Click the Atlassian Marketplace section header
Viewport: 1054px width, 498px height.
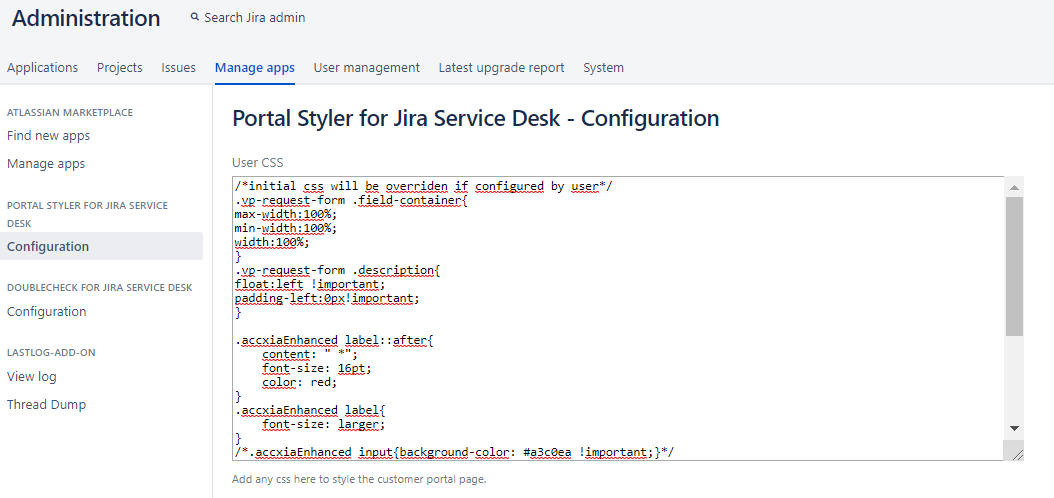[x=70, y=112]
